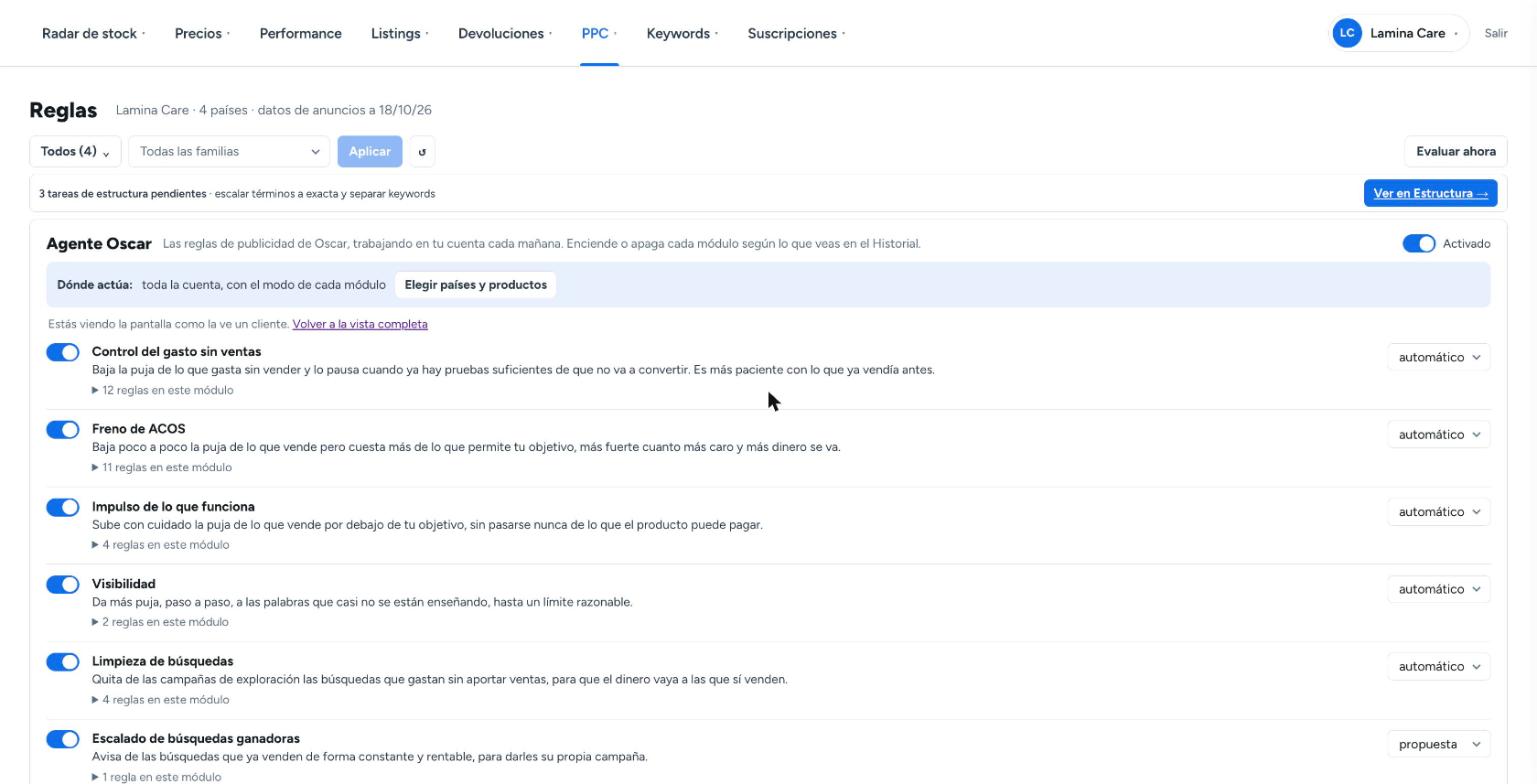
Task: Change Impulso de lo que funciona mode dropdown
Action: 1438,512
